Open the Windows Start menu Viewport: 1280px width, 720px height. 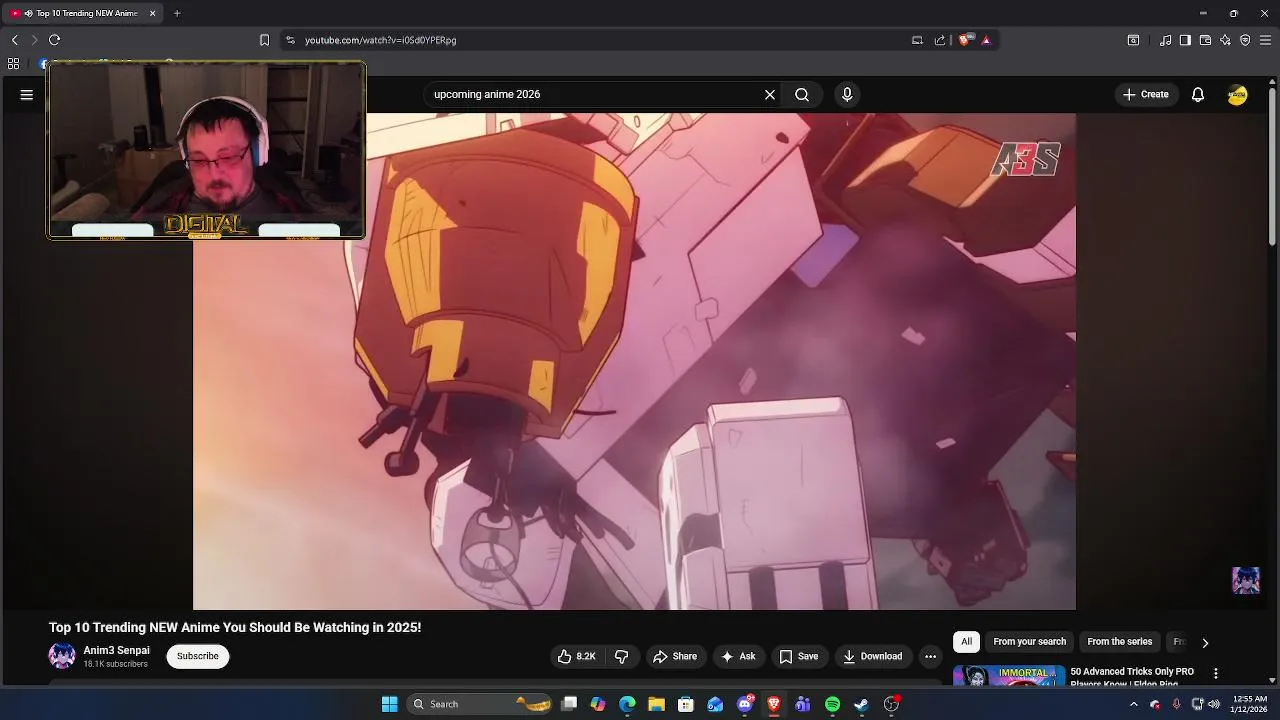pyautogui.click(x=390, y=704)
